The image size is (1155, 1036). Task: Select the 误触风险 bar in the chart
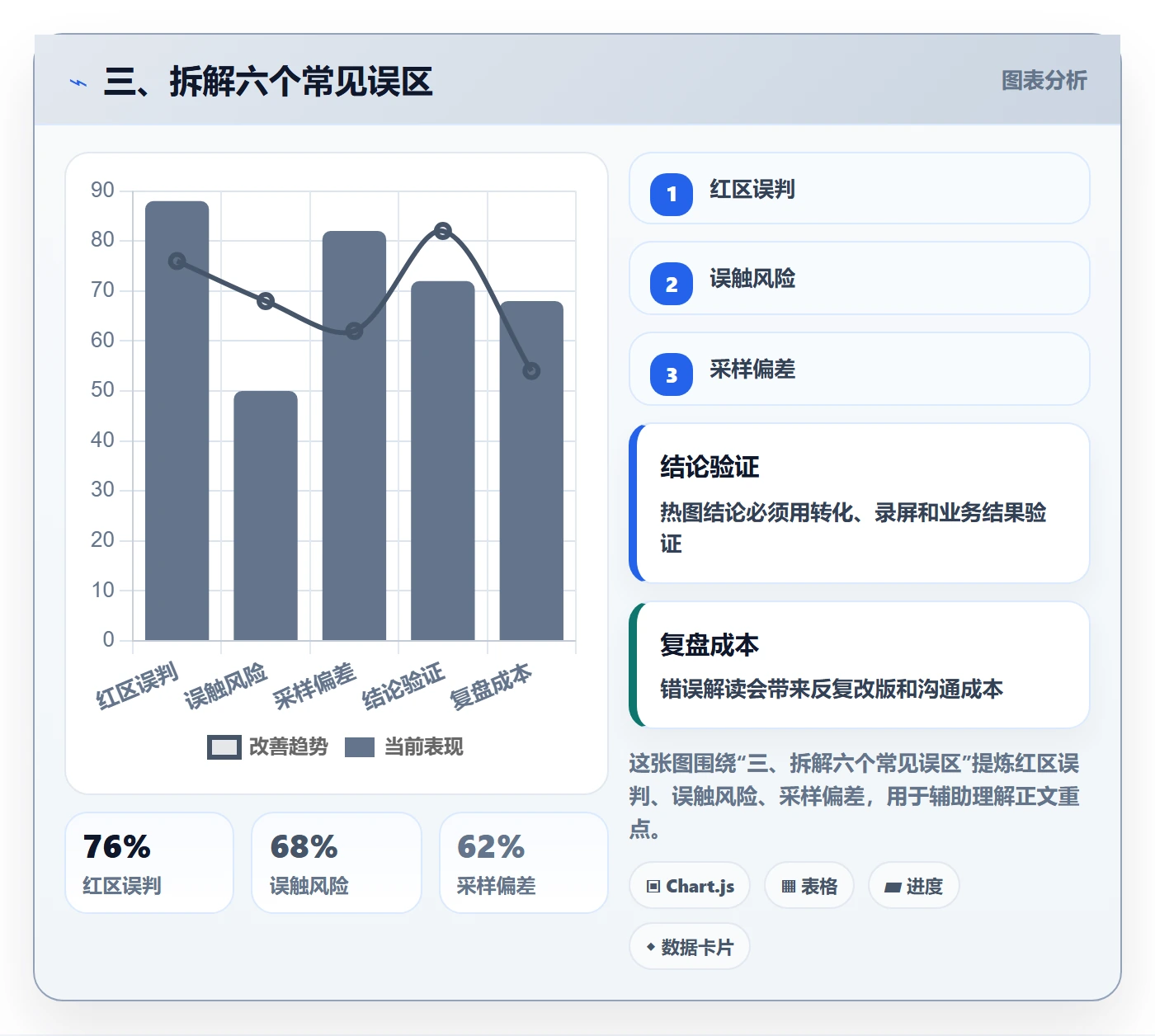click(266, 516)
